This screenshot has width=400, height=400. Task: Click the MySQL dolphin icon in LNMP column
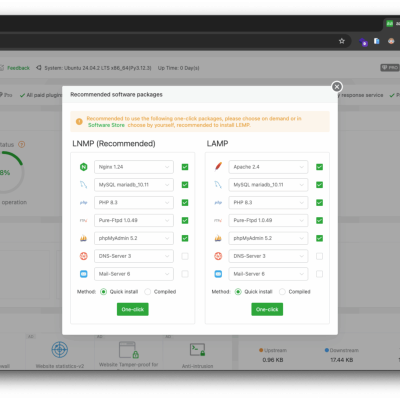click(x=84, y=185)
